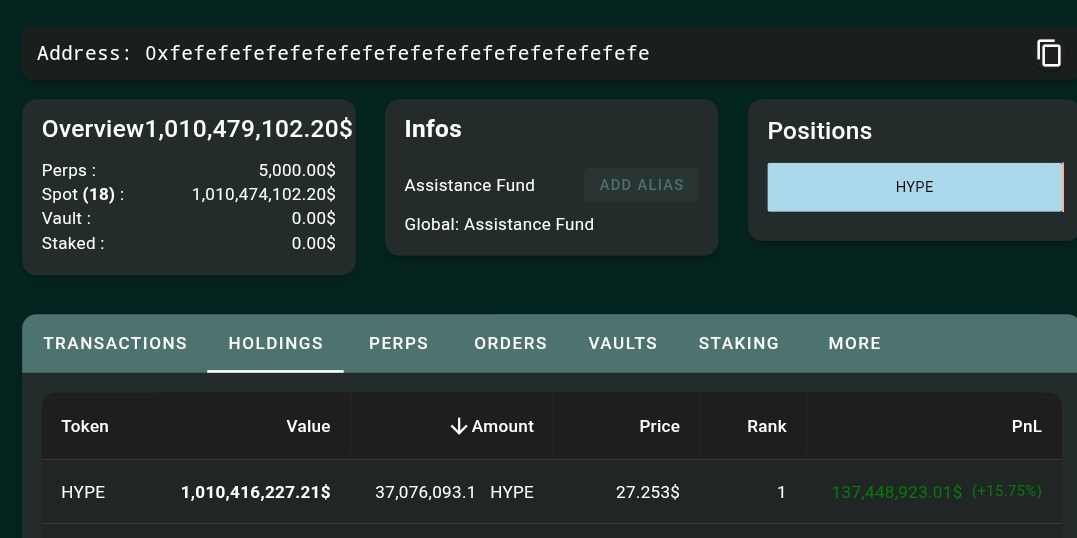
Task: Open the STAKING tab
Action: tap(738, 343)
